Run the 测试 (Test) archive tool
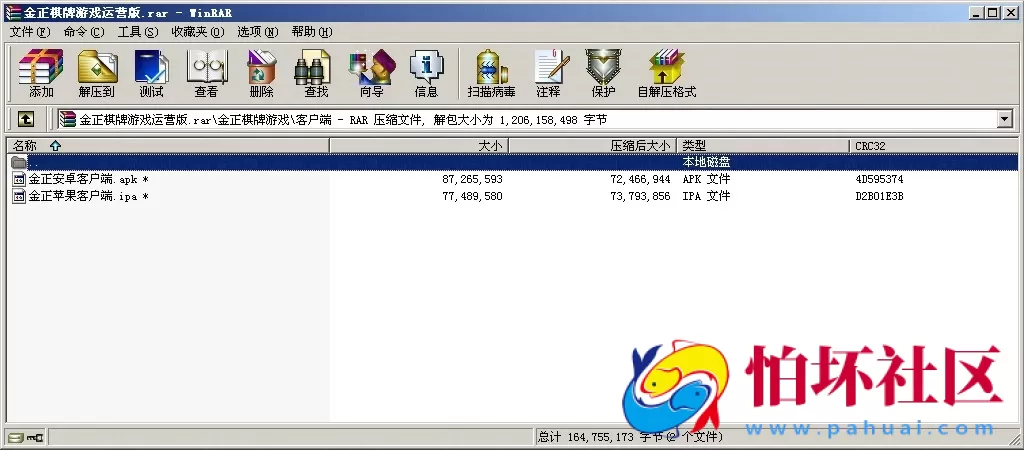1024x450 pixels. [151, 73]
